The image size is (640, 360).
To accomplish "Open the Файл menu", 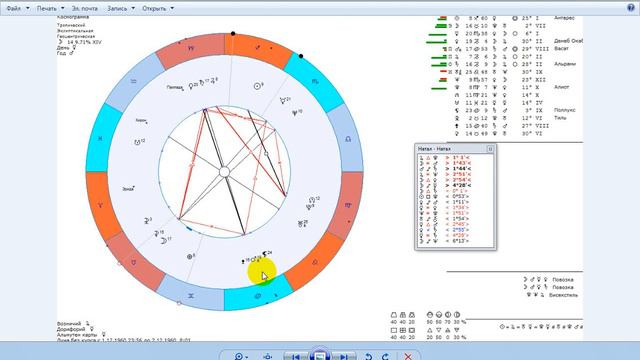I will [x=18, y=8].
